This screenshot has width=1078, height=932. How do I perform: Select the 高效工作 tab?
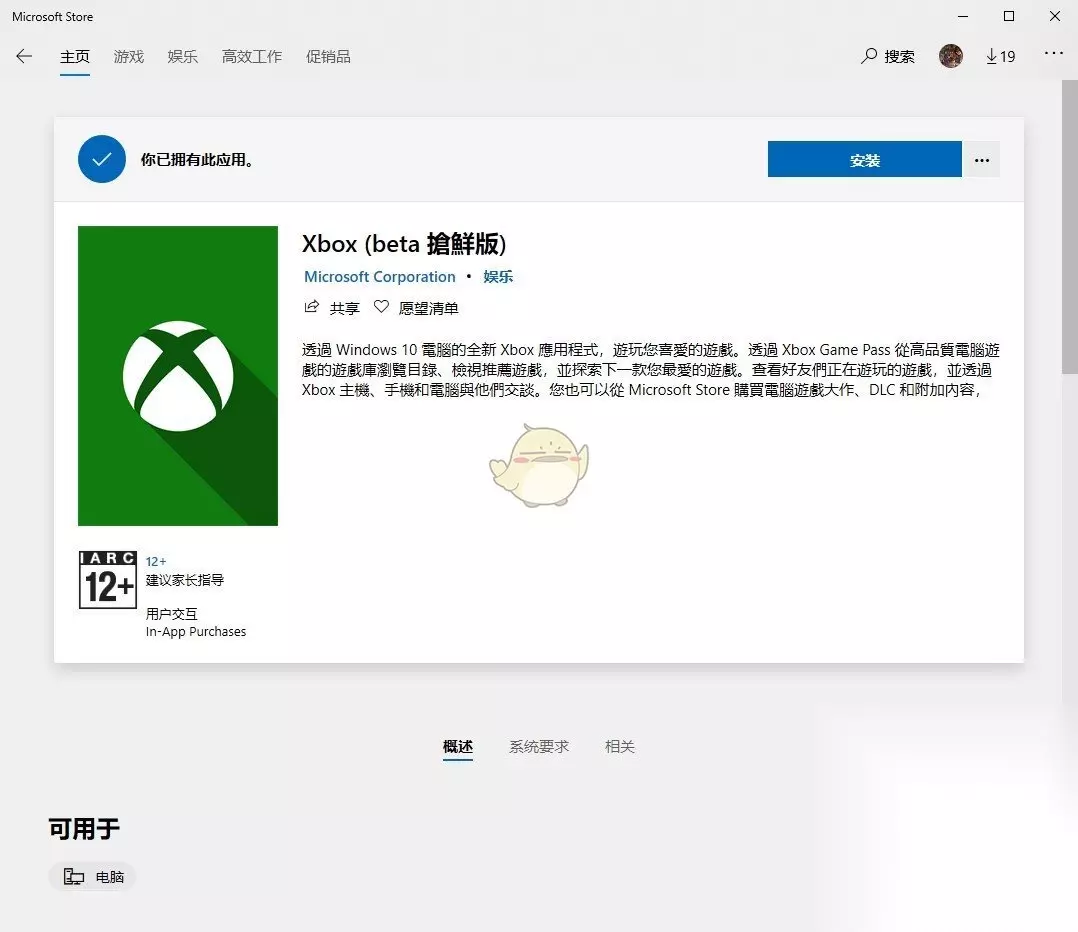tap(252, 57)
